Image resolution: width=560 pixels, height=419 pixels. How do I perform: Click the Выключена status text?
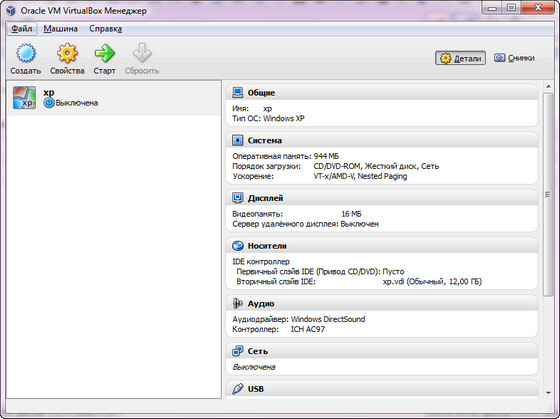click(x=76, y=103)
